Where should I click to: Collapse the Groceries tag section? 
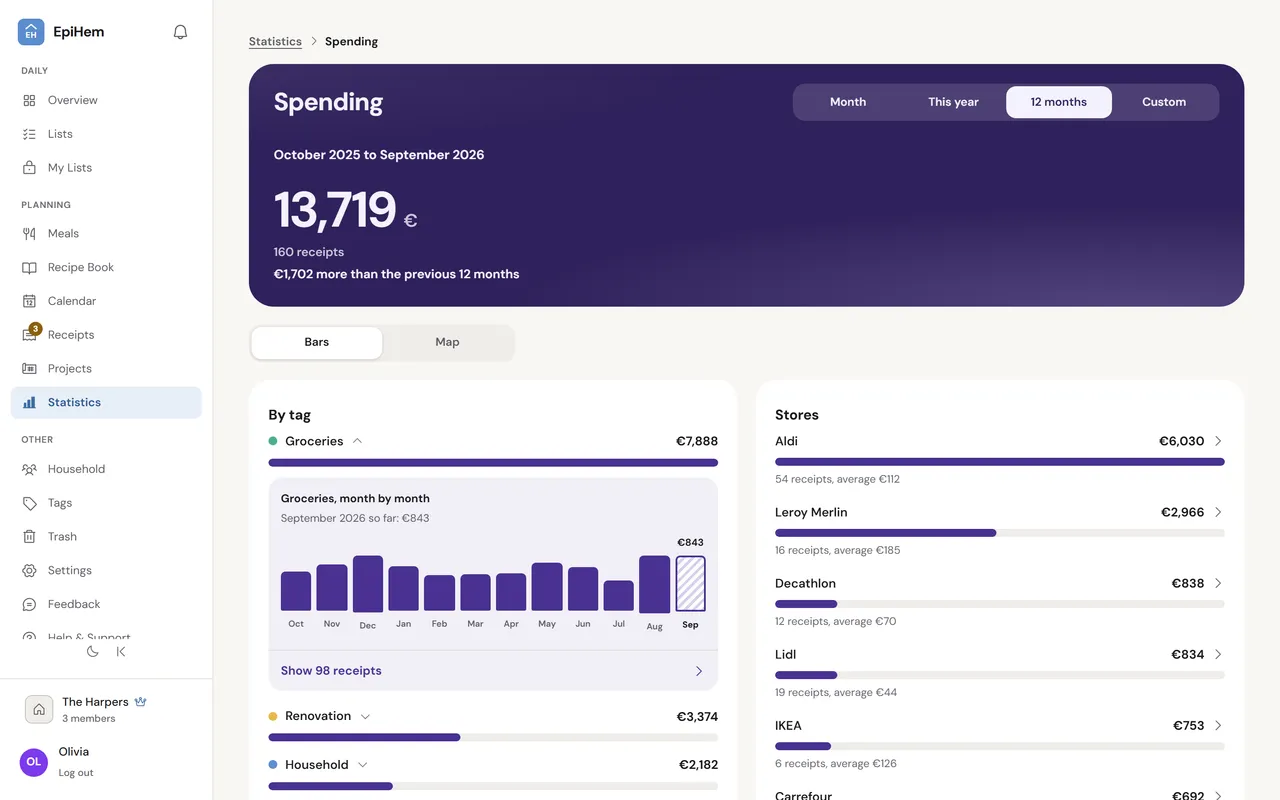(357, 441)
